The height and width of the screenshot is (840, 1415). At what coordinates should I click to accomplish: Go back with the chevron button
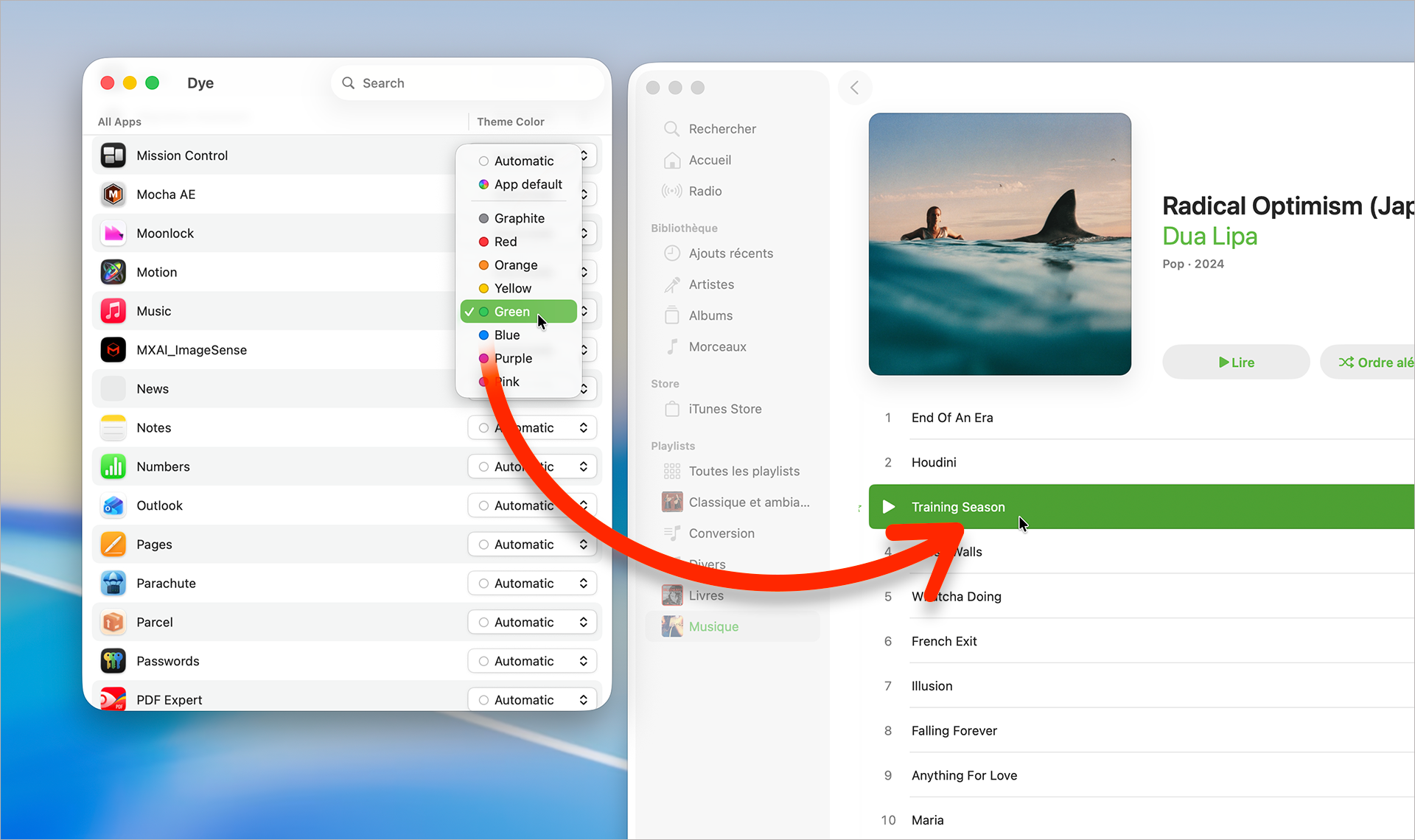pyautogui.click(x=855, y=88)
